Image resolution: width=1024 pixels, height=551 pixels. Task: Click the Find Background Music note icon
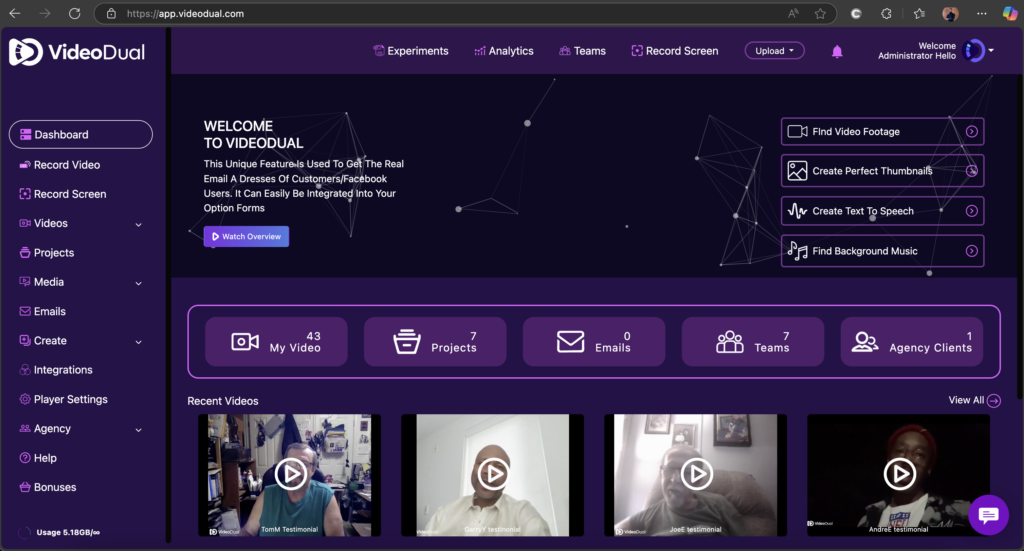click(x=797, y=251)
